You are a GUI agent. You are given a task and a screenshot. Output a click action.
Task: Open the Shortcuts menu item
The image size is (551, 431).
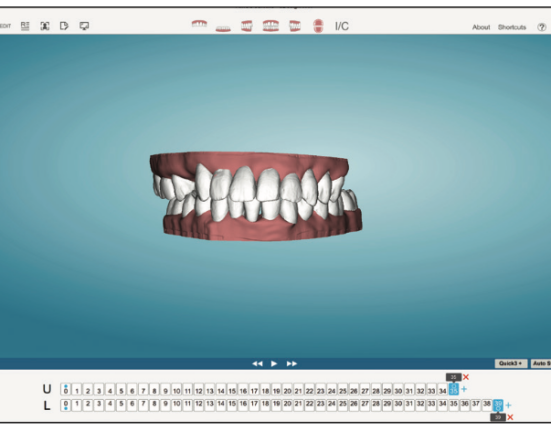512,27
